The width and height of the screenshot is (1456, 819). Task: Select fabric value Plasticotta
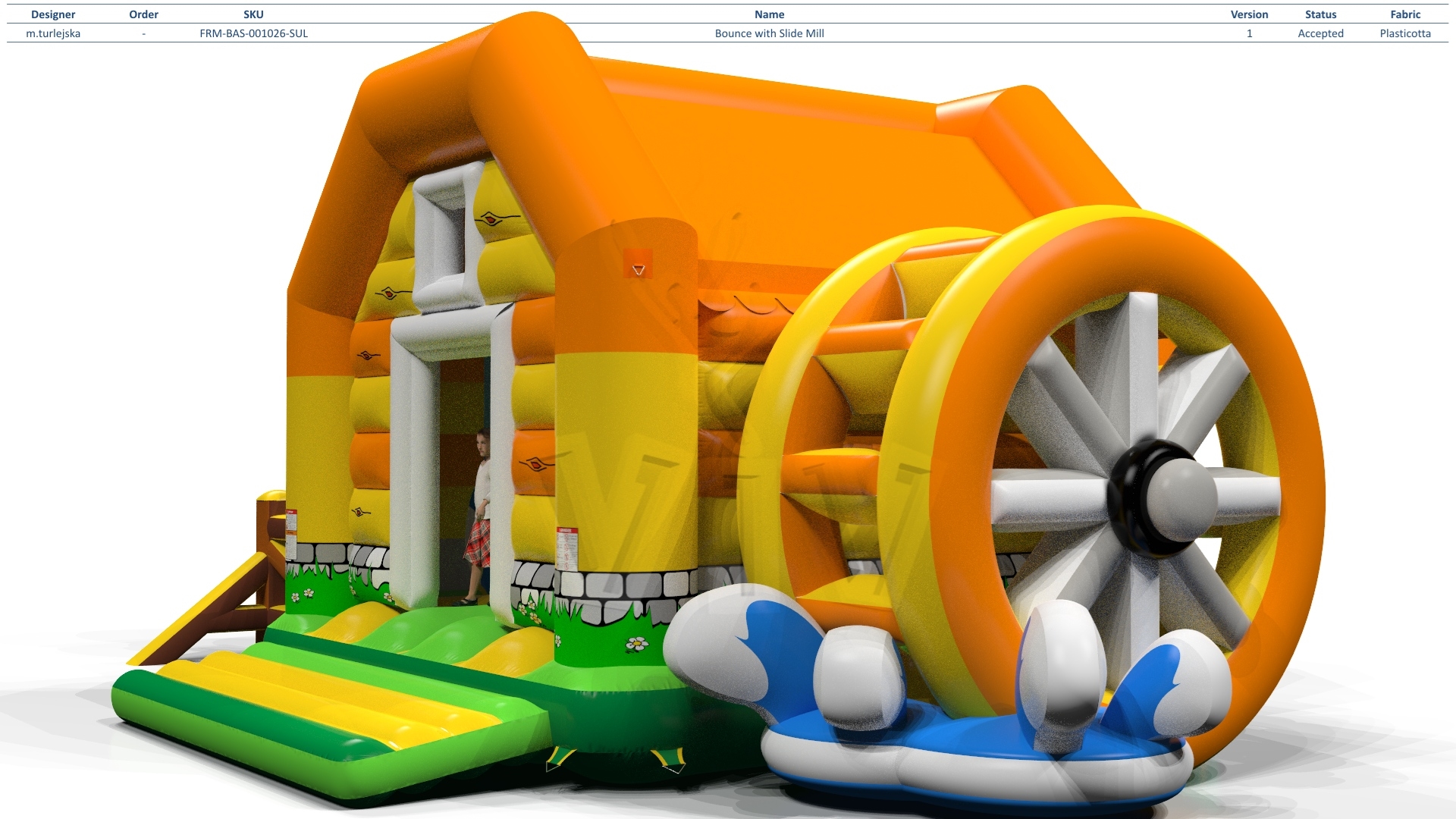coord(1405,33)
